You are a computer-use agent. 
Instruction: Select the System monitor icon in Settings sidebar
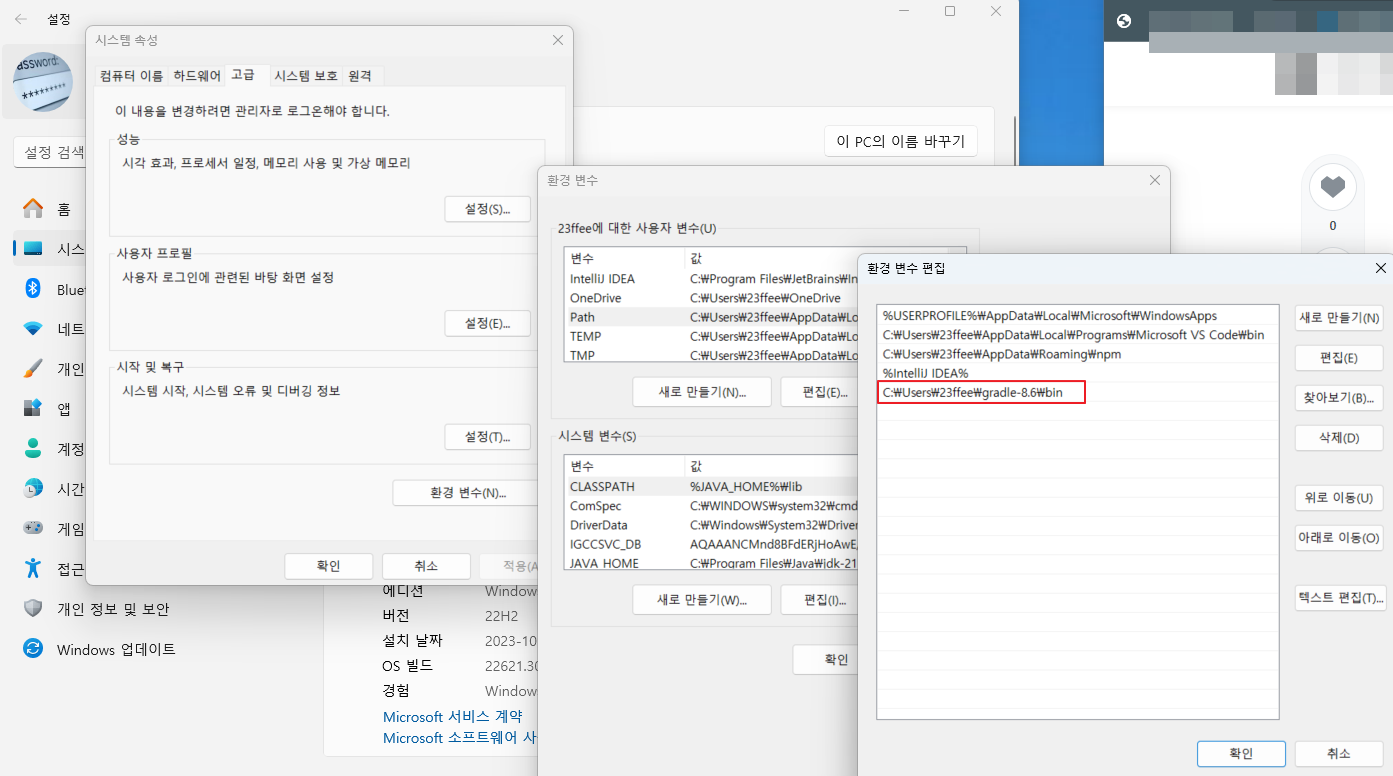33,248
